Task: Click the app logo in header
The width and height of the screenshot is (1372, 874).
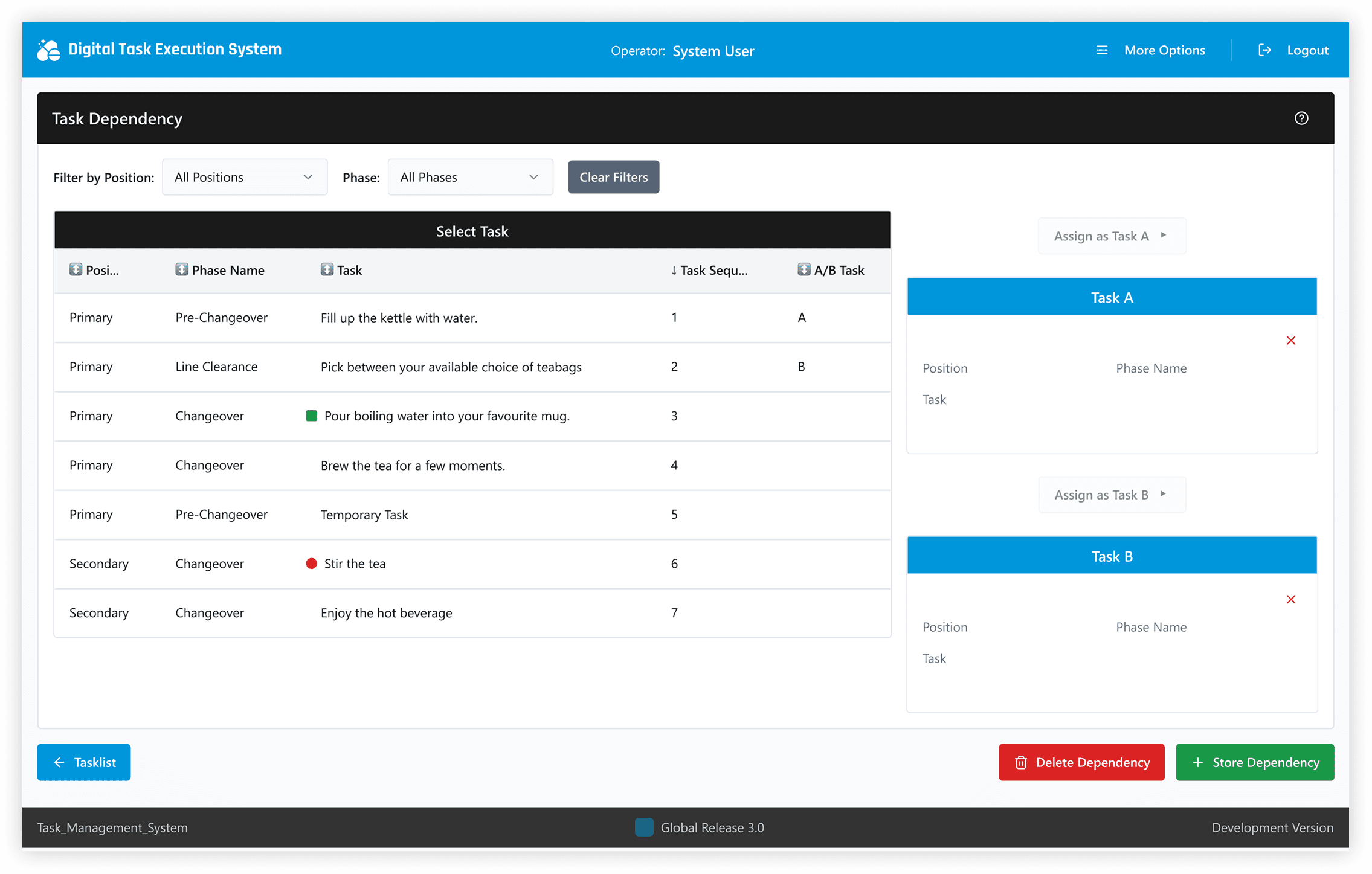Action: click(x=49, y=50)
